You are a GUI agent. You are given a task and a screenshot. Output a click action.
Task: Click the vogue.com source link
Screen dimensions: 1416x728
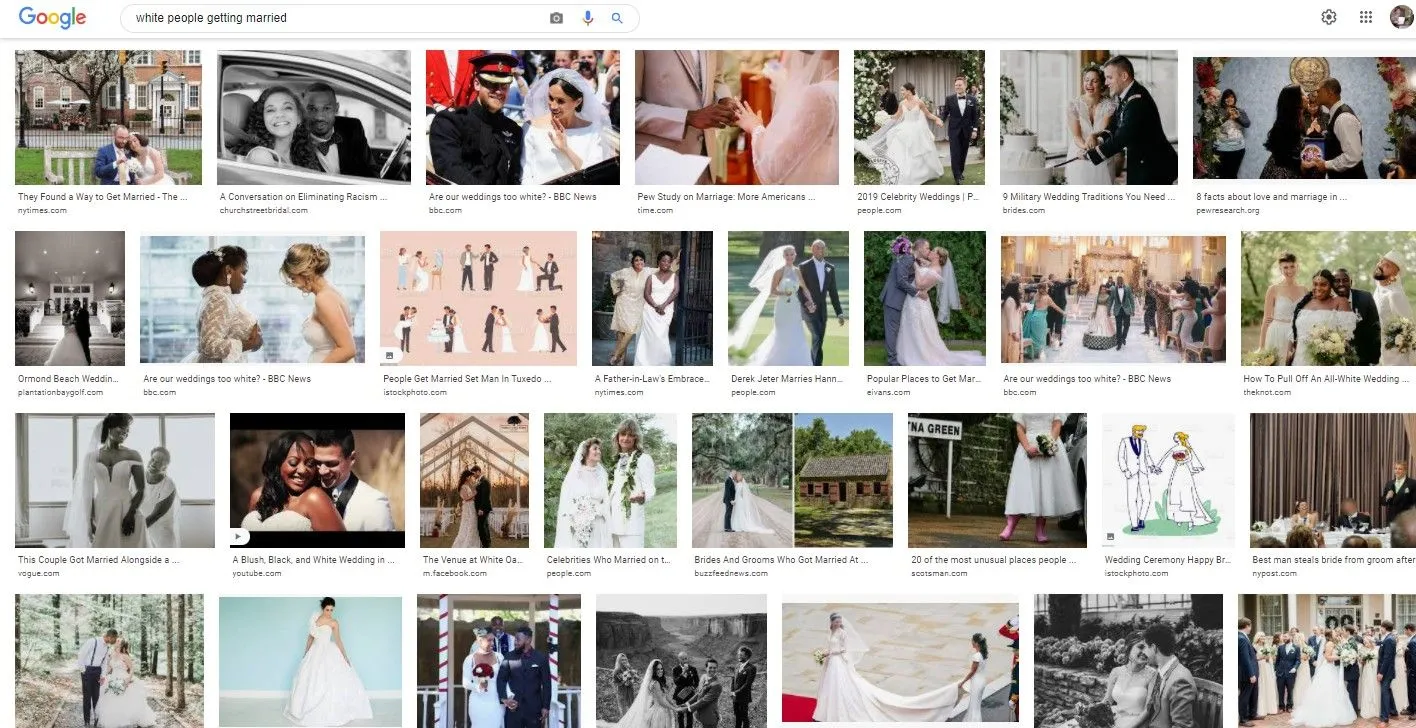click(36, 573)
